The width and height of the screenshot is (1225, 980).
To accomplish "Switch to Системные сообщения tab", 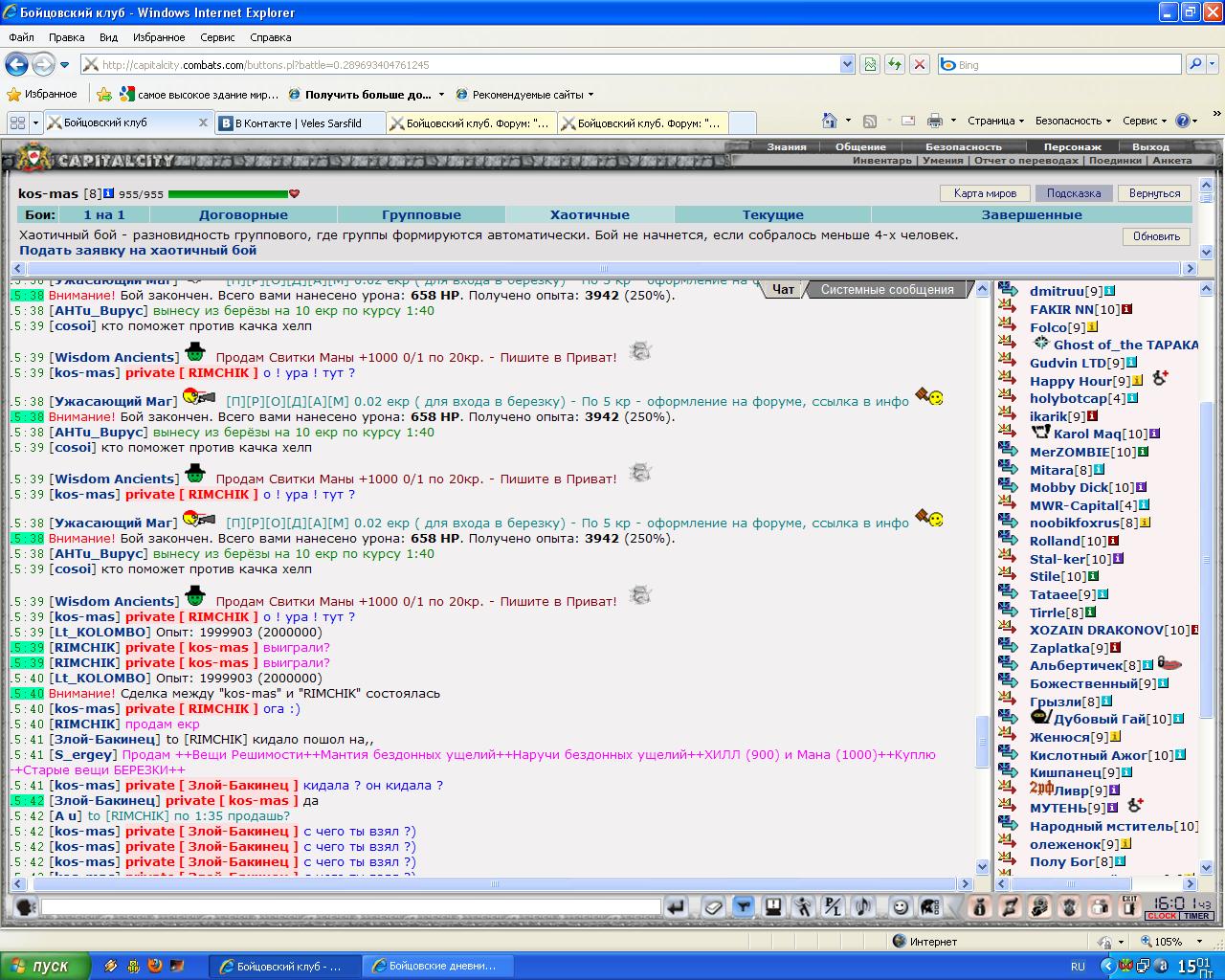I will click(887, 289).
